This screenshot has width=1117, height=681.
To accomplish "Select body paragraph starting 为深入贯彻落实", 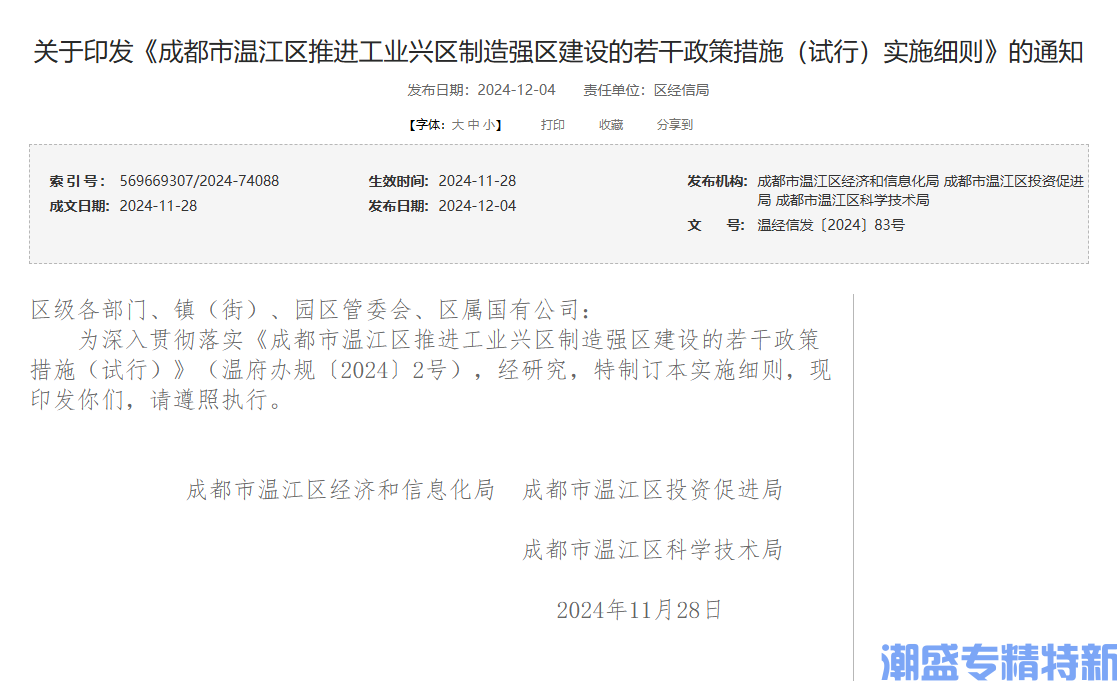I will tap(431, 370).
